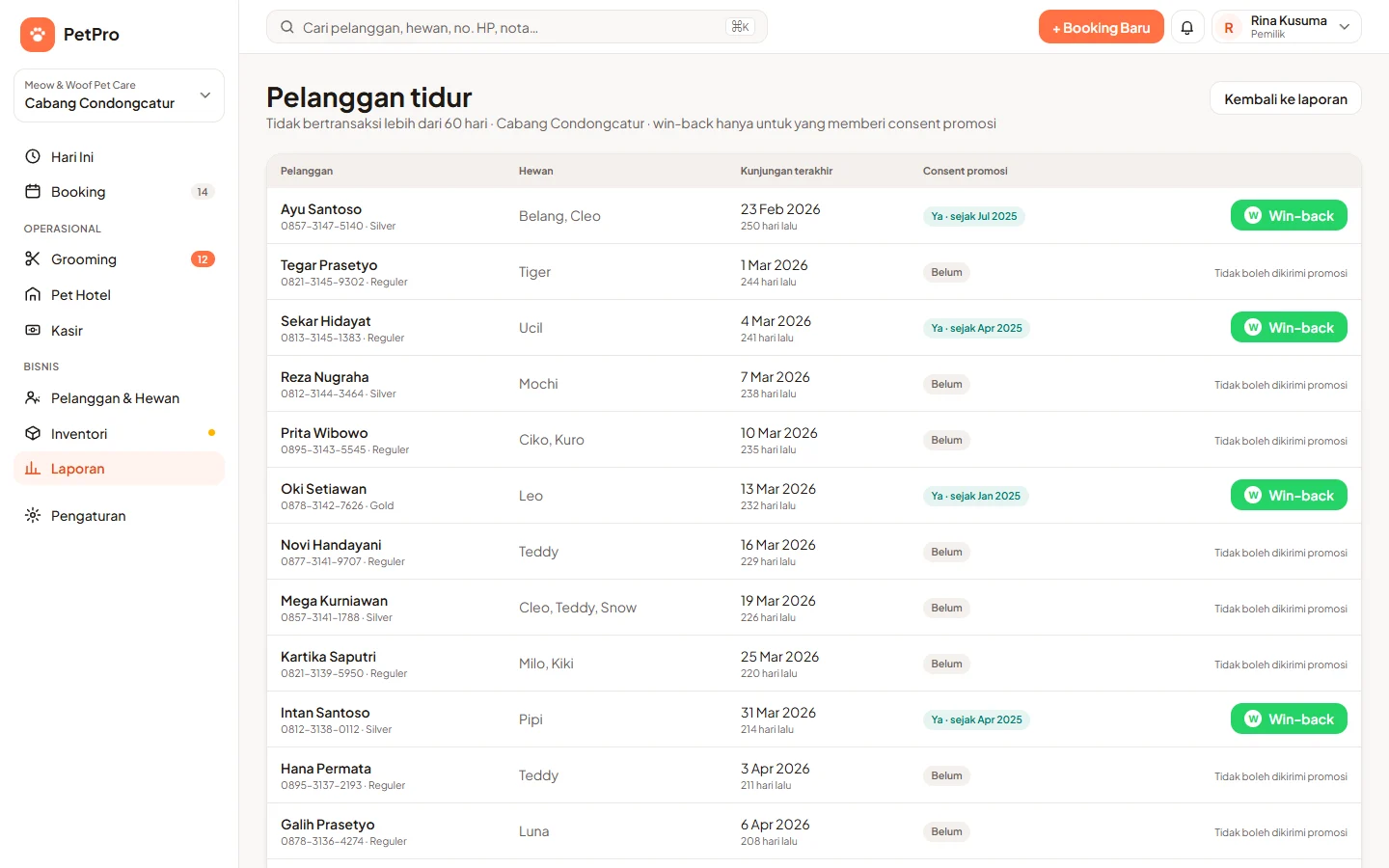This screenshot has height=868, width=1389.
Task: Click the calendar icon beside Booking
Action: (x=33, y=191)
